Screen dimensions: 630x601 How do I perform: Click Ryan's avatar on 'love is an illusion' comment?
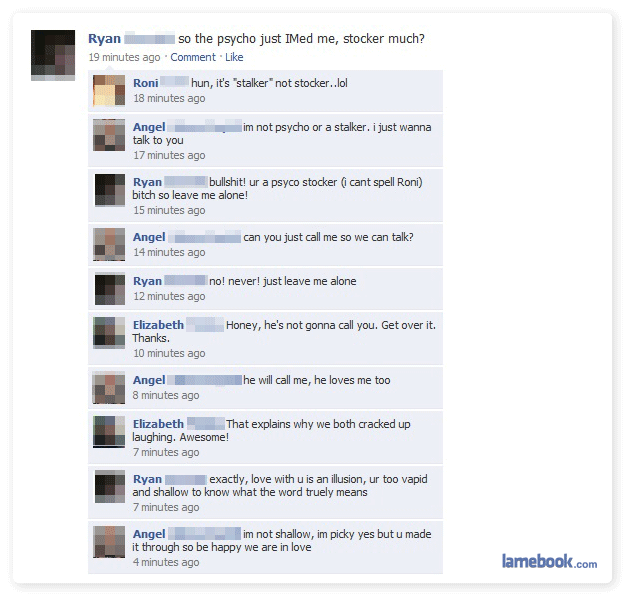[x=110, y=487]
